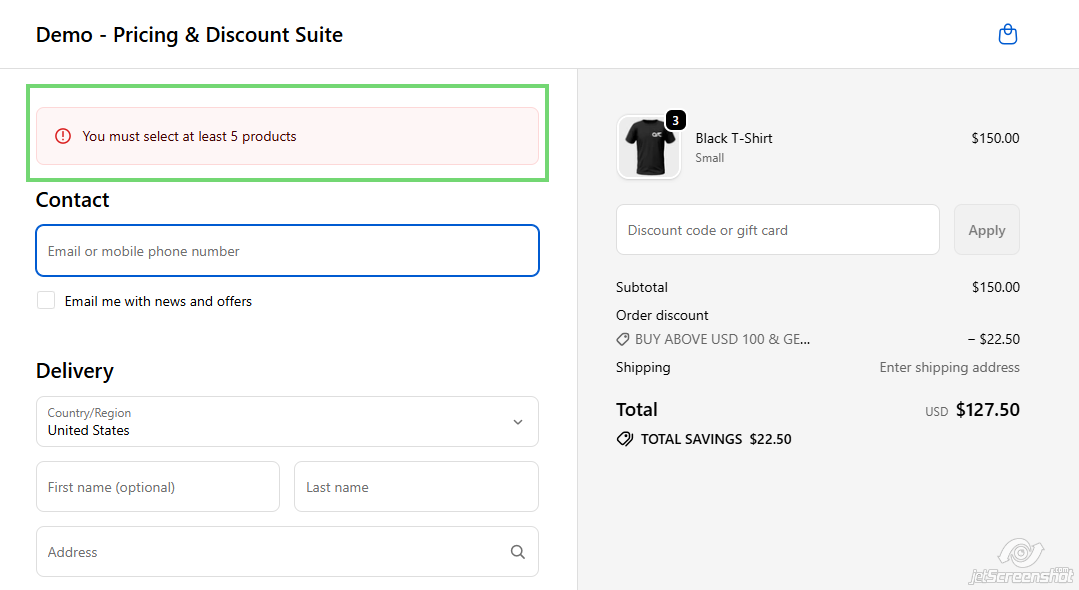The width and height of the screenshot is (1079, 590).
Task: Click the tag icon beside order discount name
Action: click(623, 339)
